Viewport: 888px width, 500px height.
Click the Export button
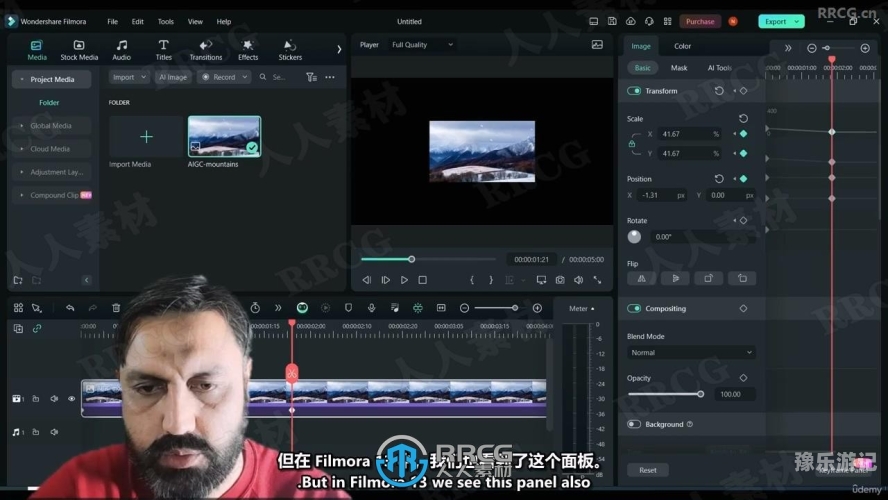[x=781, y=22]
